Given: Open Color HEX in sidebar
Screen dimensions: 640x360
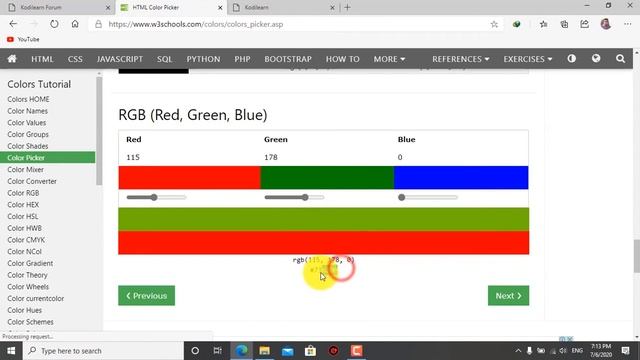Looking at the screenshot, I should point(23,204).
